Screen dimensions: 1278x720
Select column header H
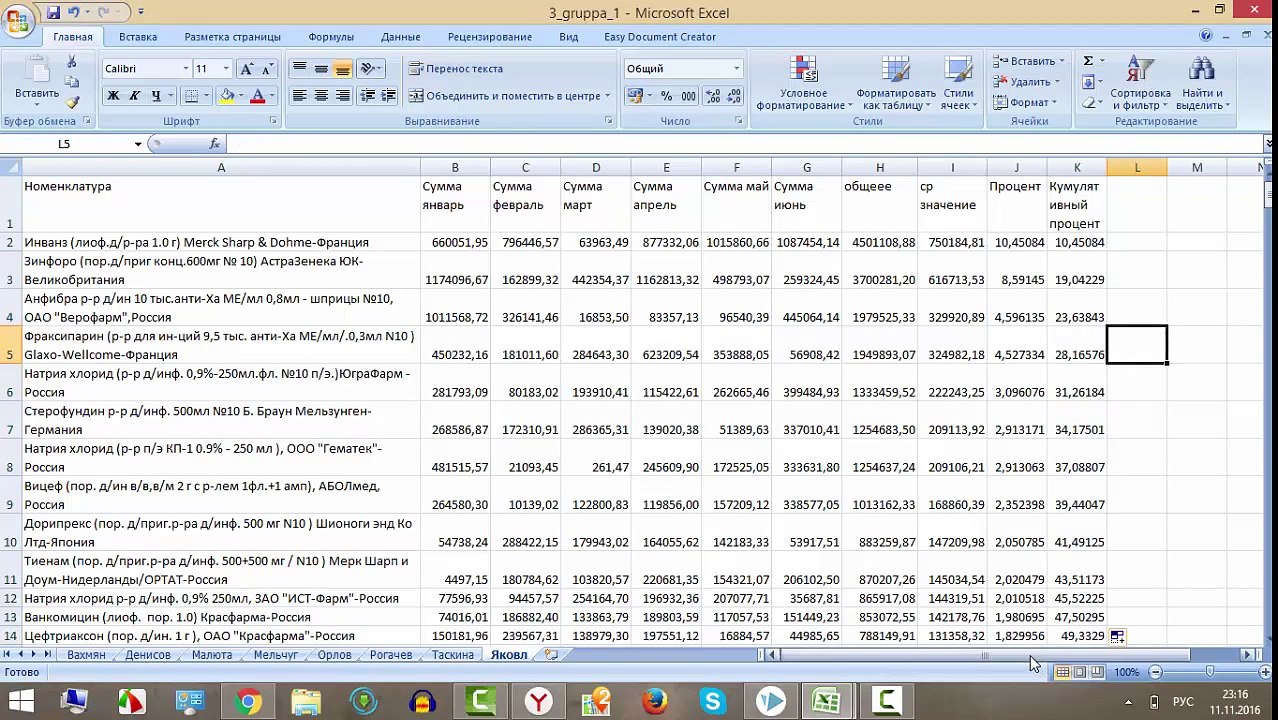[x=880, y=168]
